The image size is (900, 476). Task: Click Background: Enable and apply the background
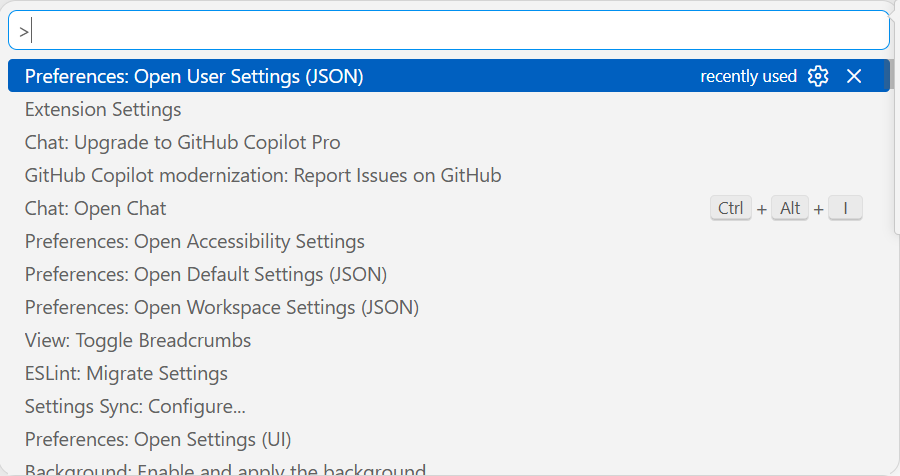point(225,469)
